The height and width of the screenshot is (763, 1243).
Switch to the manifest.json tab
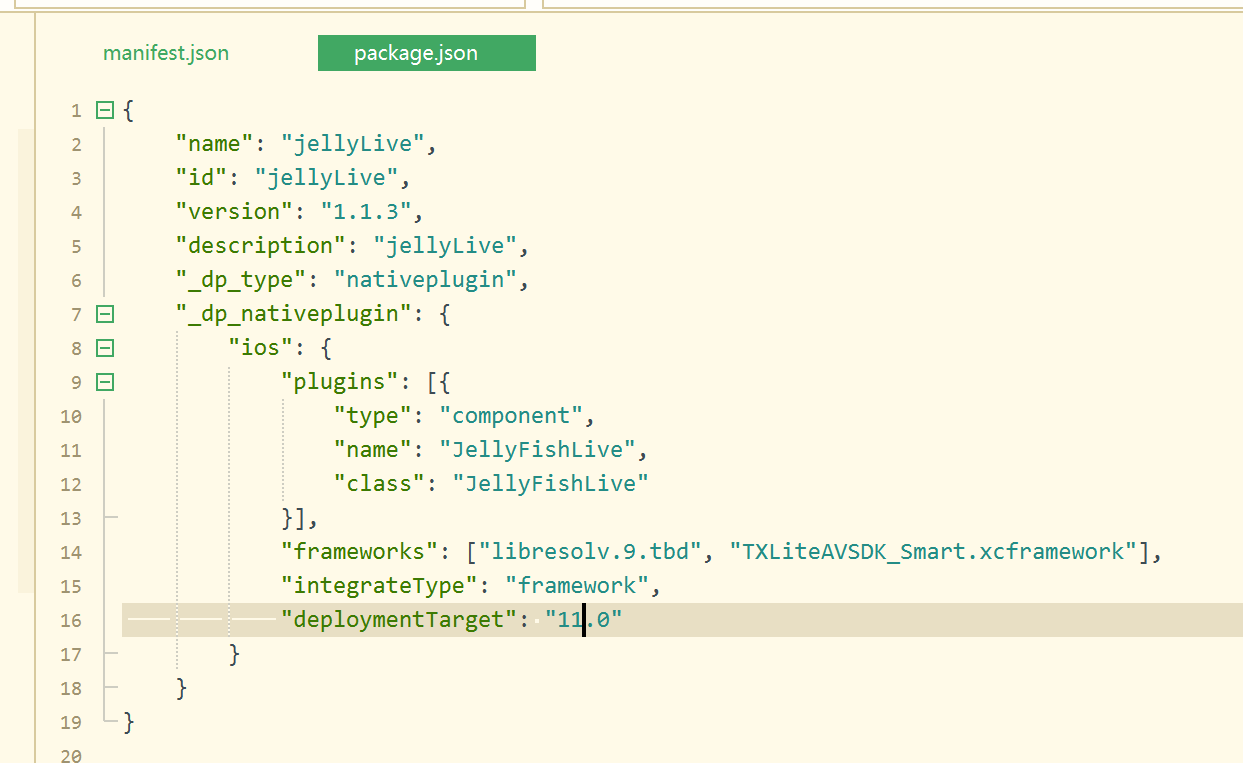166,53
